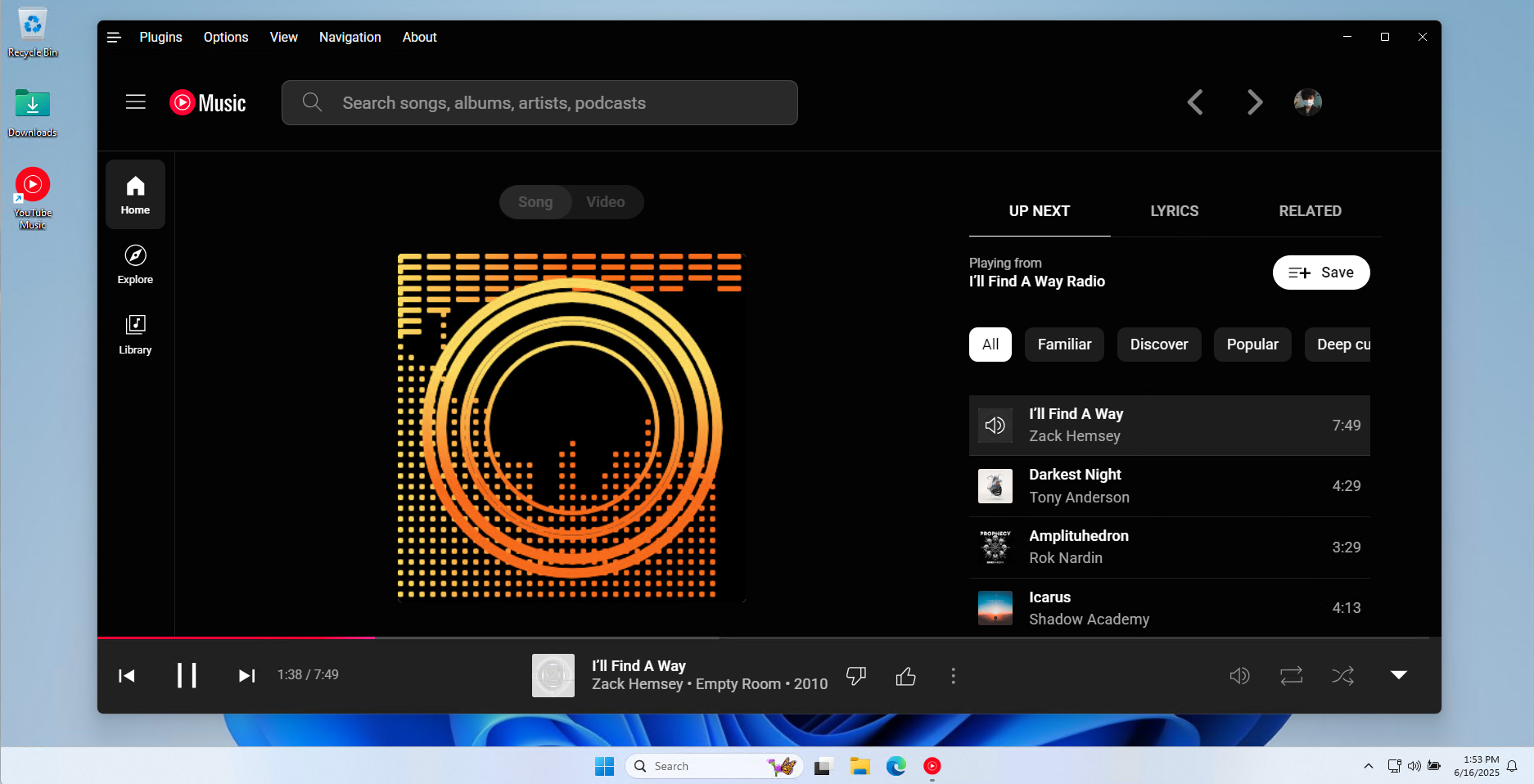This screenshot has width=1534, height=784.
Task: Open the three-dot song options menu
Action: click(953, 676)
